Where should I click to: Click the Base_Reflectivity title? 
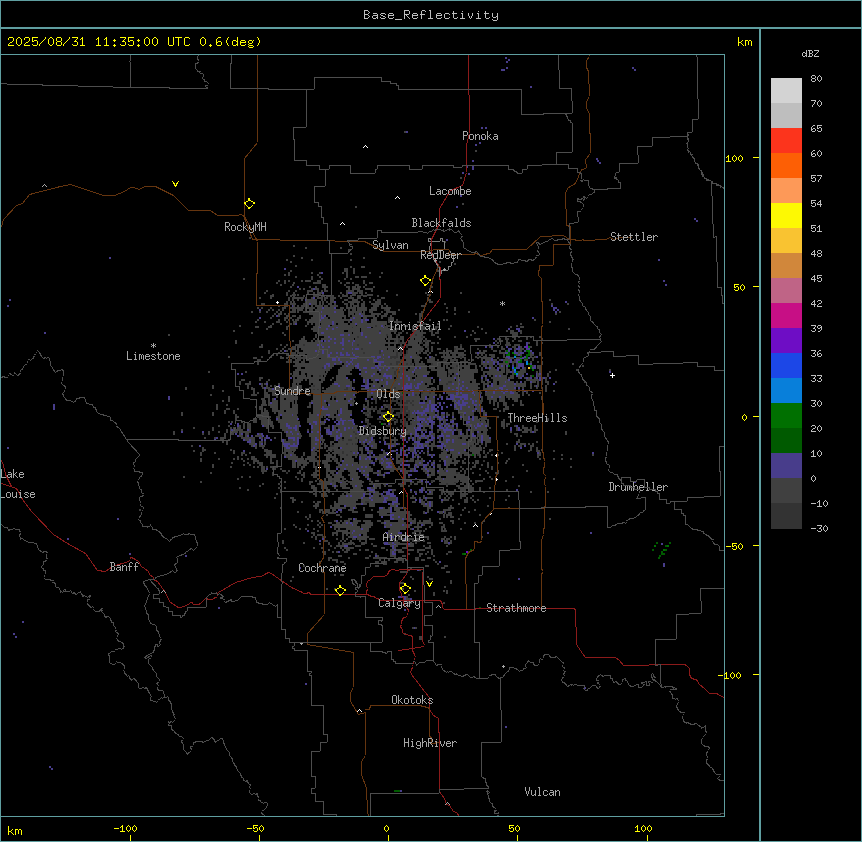(x=431, y=15)
